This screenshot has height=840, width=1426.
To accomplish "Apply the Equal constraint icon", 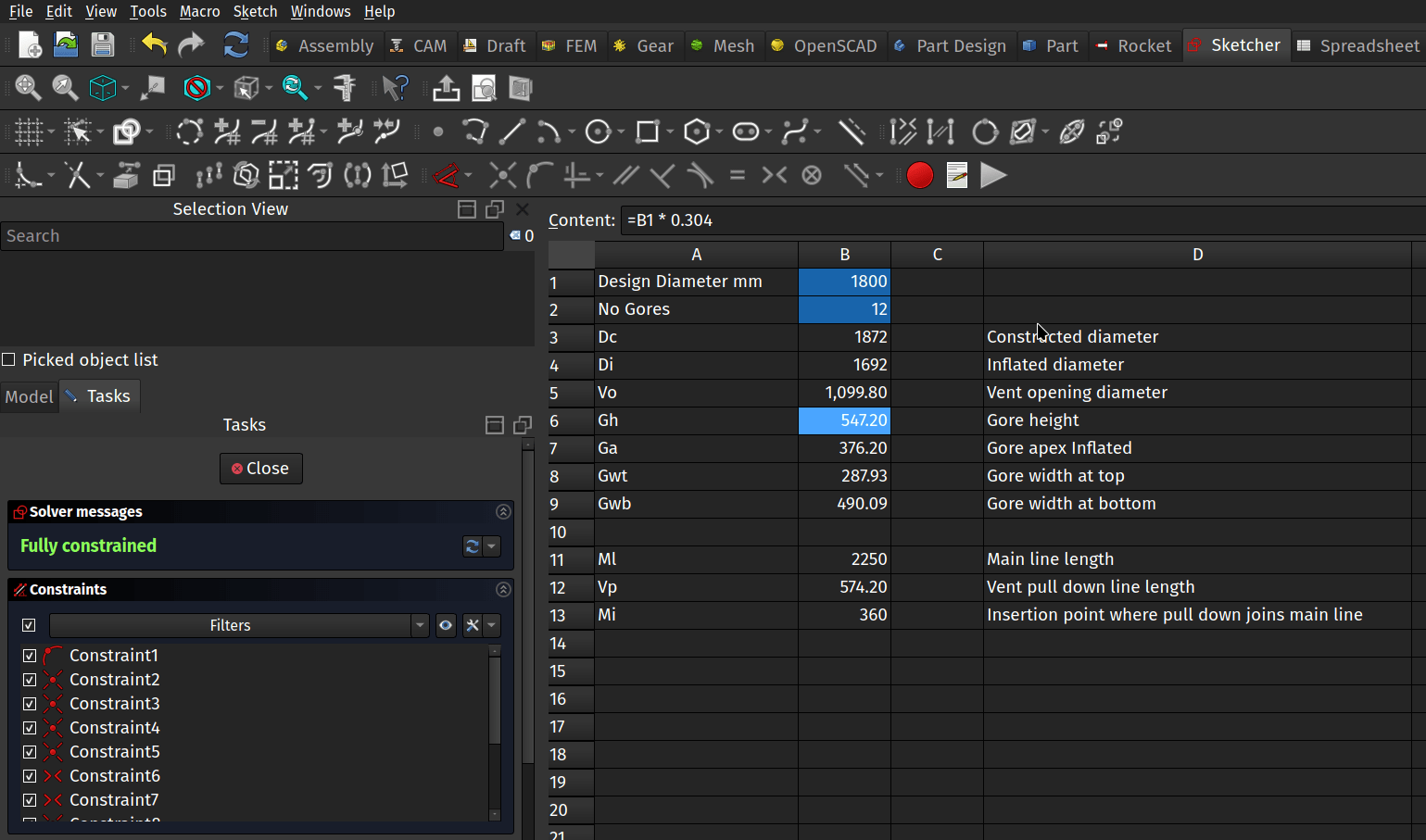I will [x=738, y=175].
